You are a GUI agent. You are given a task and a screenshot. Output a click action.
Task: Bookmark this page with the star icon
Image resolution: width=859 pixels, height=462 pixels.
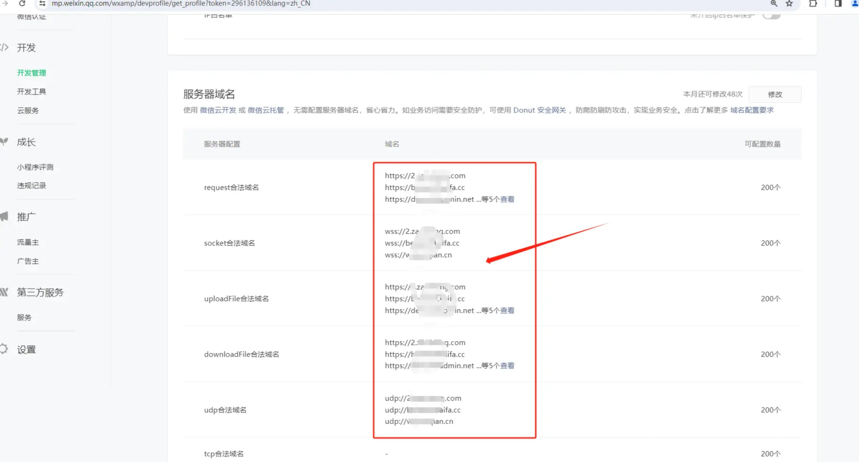point(789,3)
